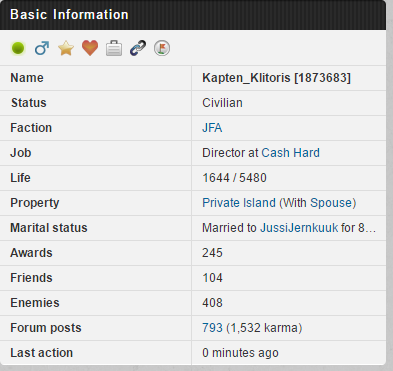Click the Awards count 245
The image size is (393, 371).
(x=212, y=253)
